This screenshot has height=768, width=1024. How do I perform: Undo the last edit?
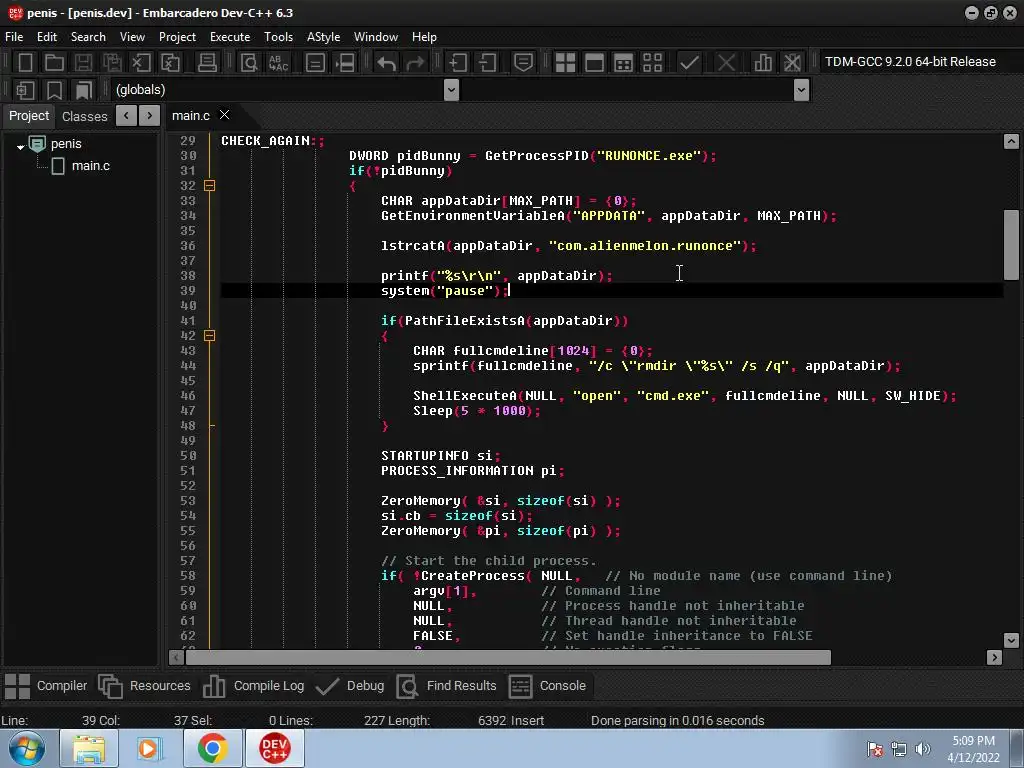pos(387,63)
